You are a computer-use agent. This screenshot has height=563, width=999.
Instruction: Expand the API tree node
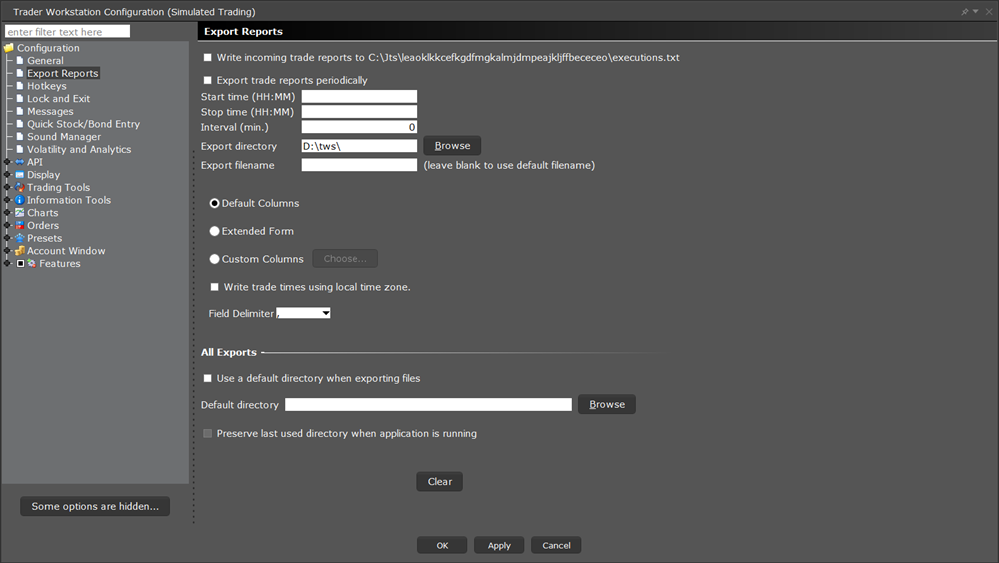(8, 162)
